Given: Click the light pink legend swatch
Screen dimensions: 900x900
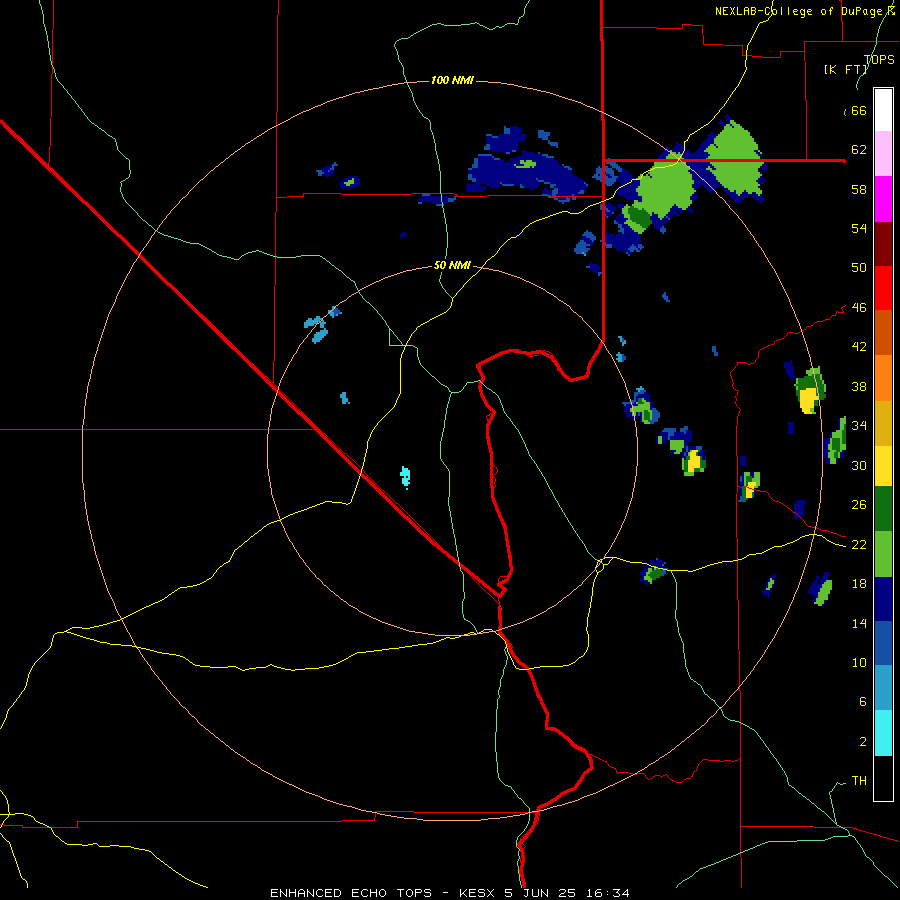Looking at the screenshot, I should 883,153.
